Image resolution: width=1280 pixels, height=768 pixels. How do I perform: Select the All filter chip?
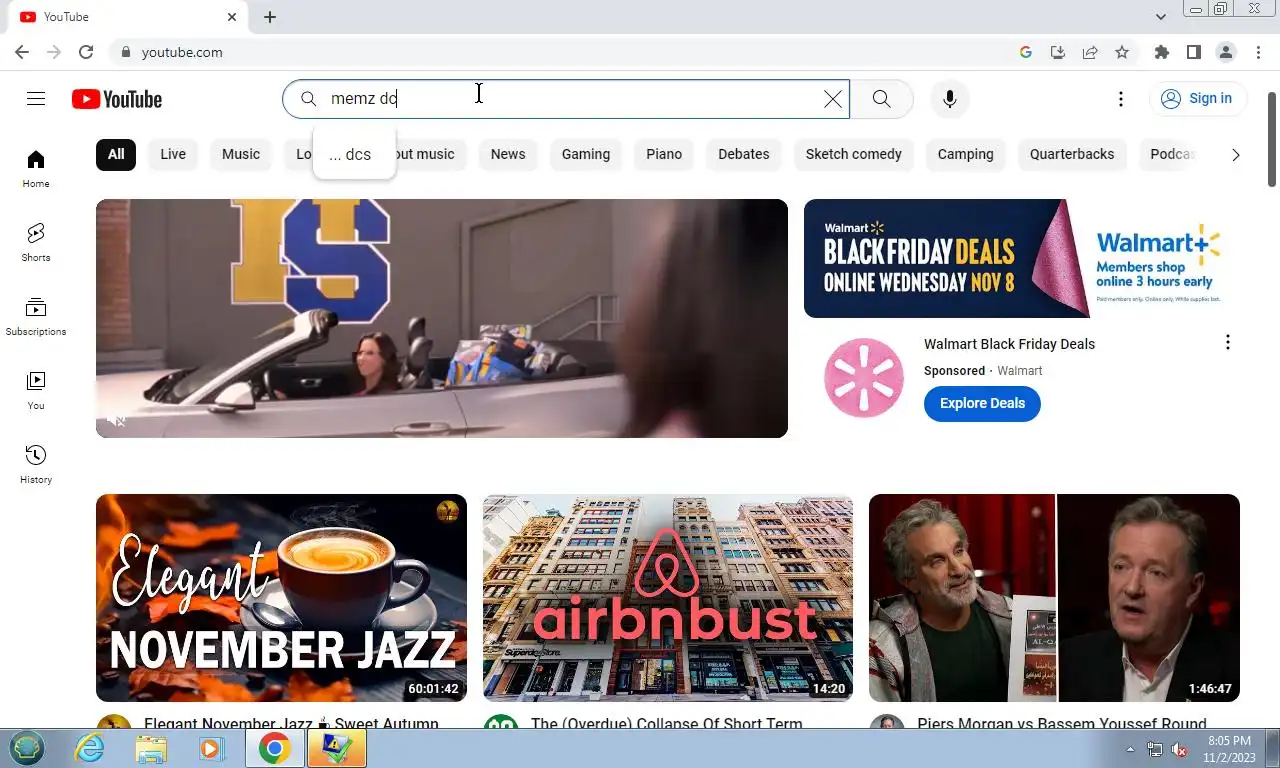(x=116, y=154)
